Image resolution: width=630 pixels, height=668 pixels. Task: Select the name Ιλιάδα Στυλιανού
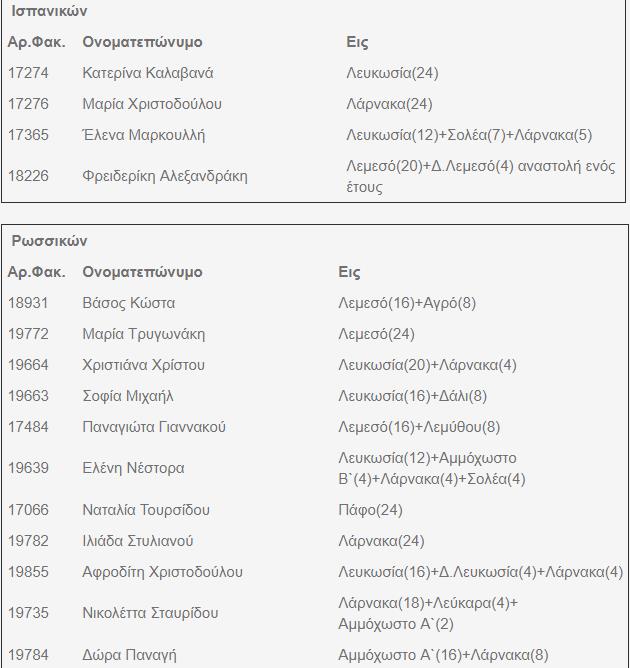(137, 541)
